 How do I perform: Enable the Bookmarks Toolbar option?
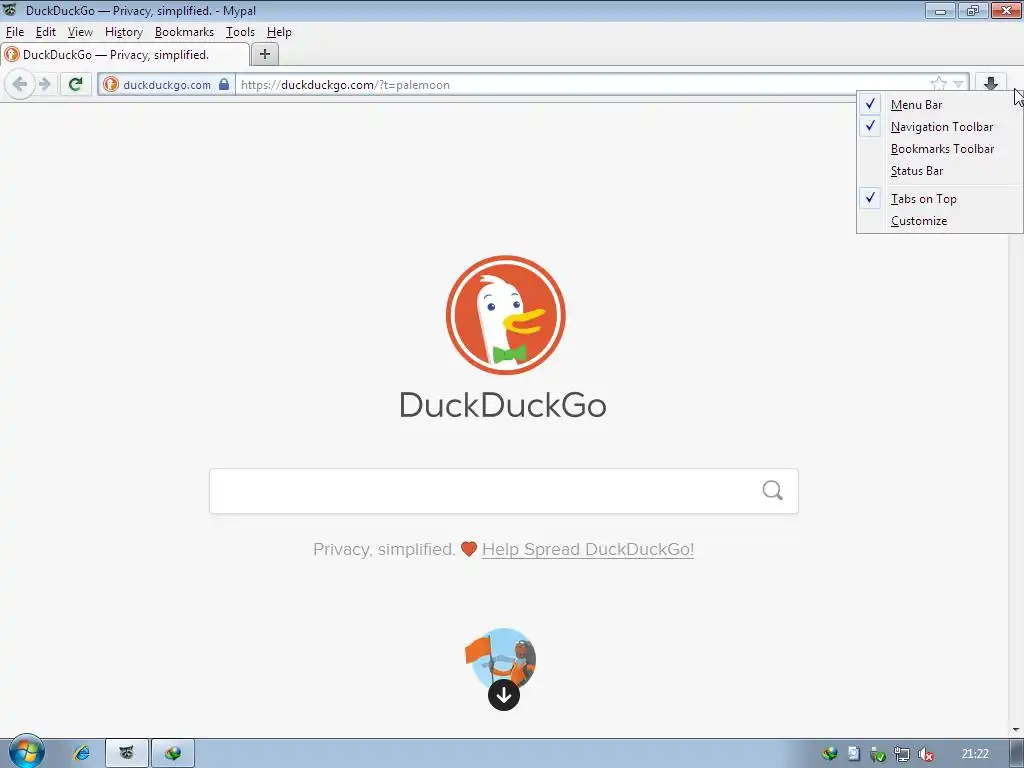click(940, 149)
